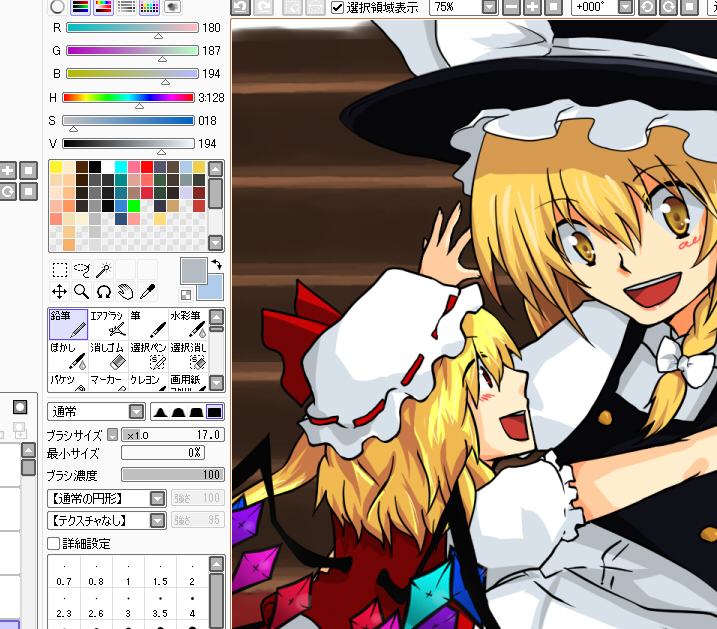Click the Undo arrow button
The width and height of the screenshot is (717, 629).
point(241,6)
